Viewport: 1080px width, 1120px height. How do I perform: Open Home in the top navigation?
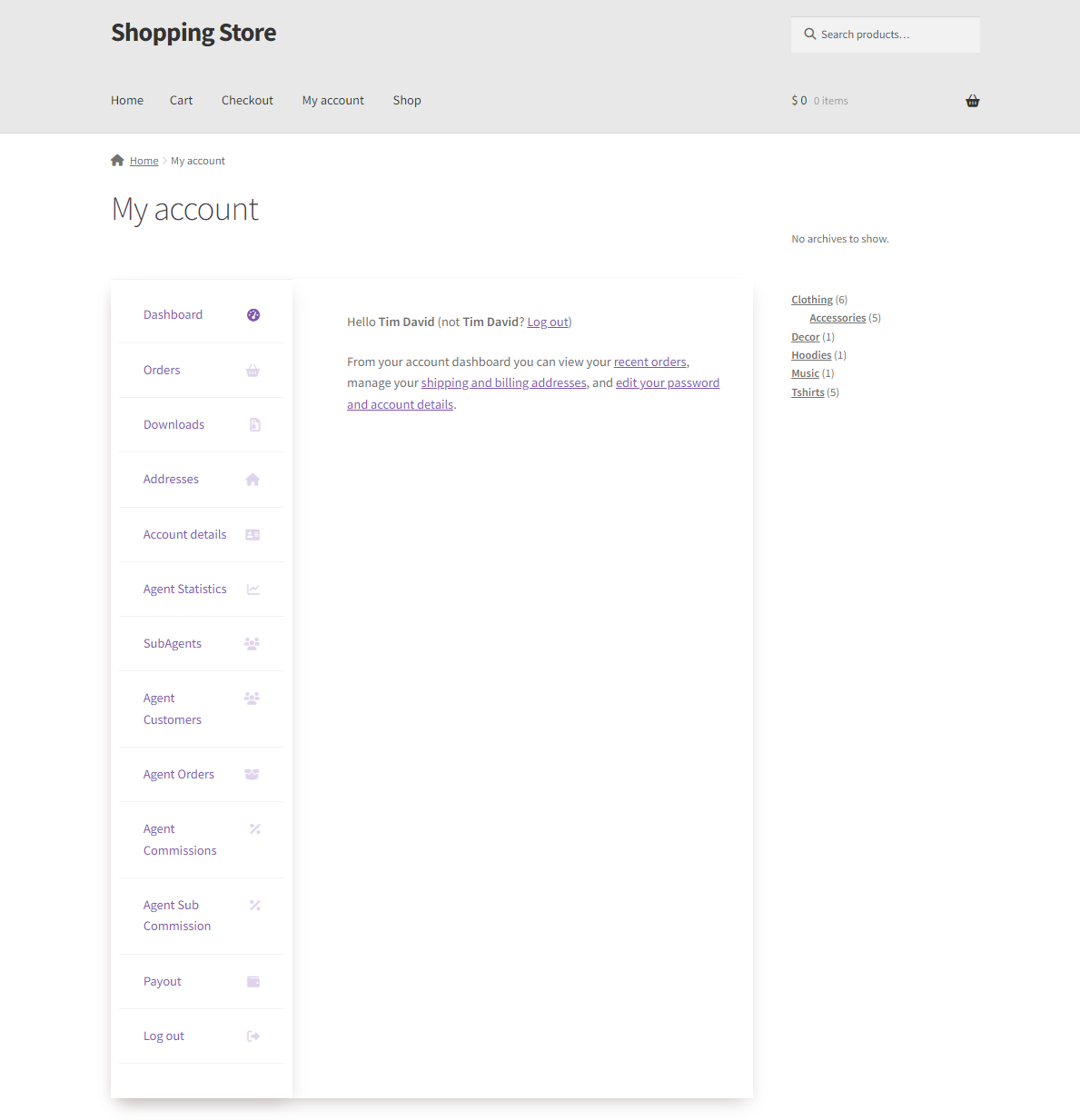pyautogui.click(x=127, y=101)
